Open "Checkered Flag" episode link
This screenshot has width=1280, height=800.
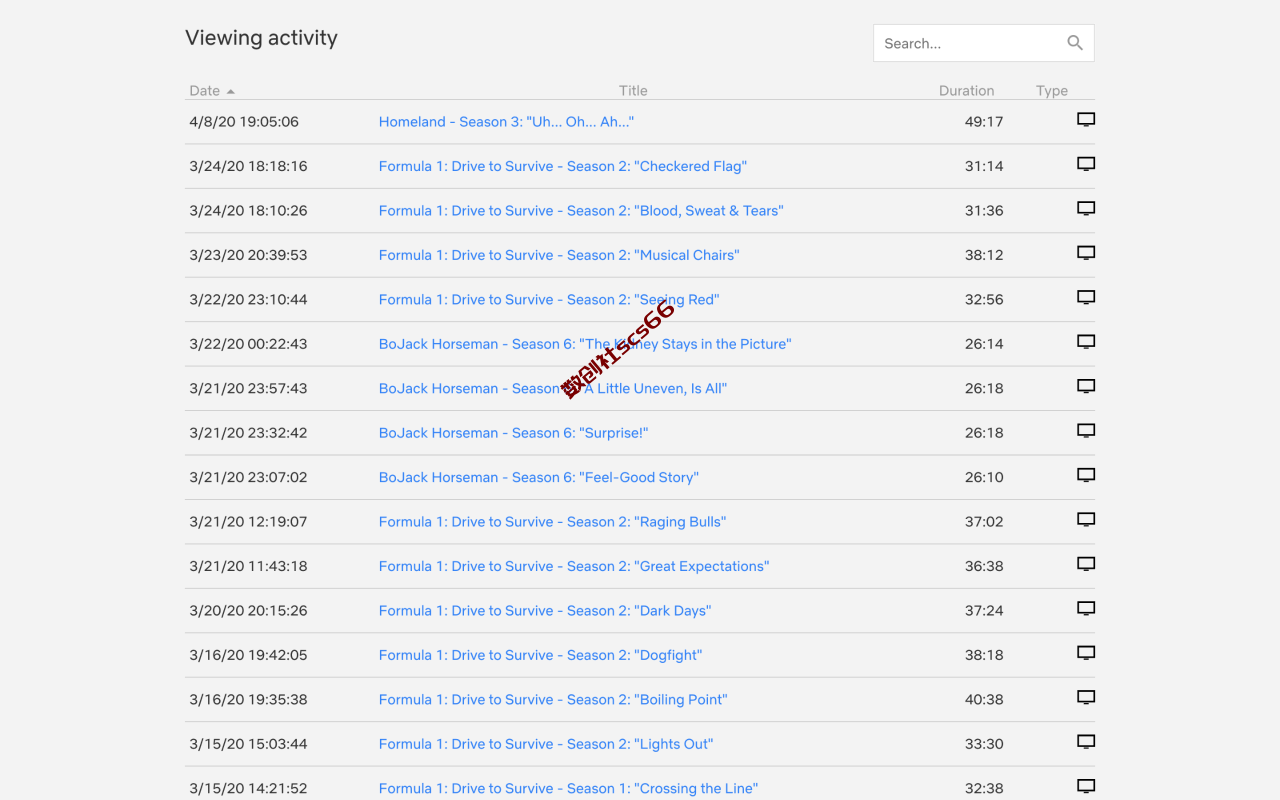[x=562, y=166]
